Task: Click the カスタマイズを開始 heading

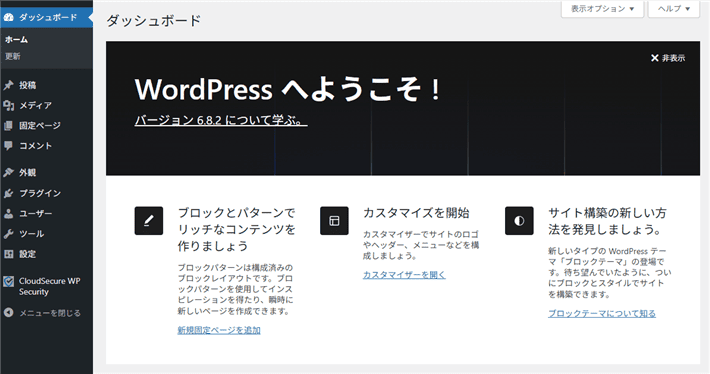Action: 416,213
